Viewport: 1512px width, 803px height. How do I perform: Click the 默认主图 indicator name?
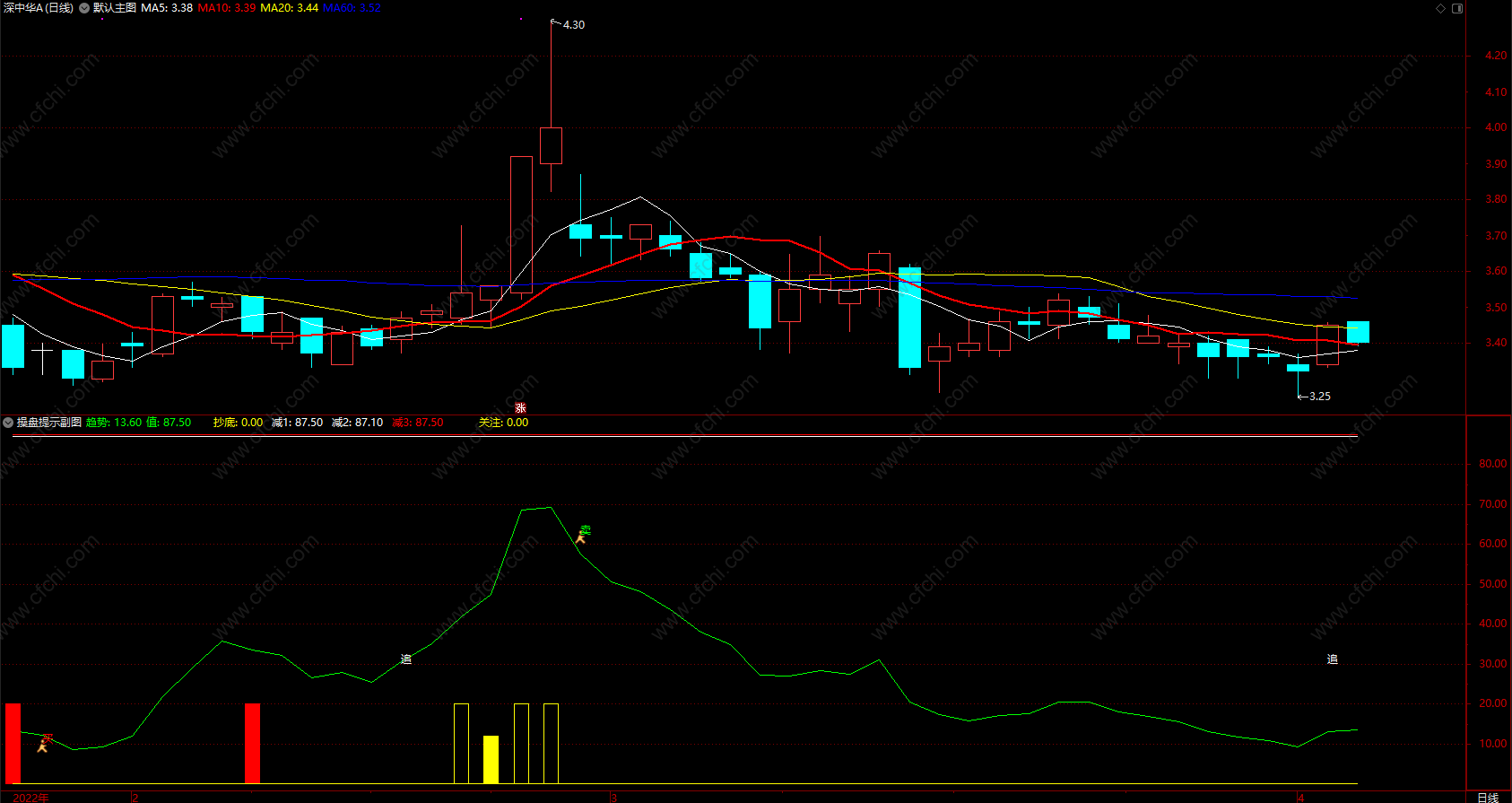pyautogui.click(x=115, y=8)
